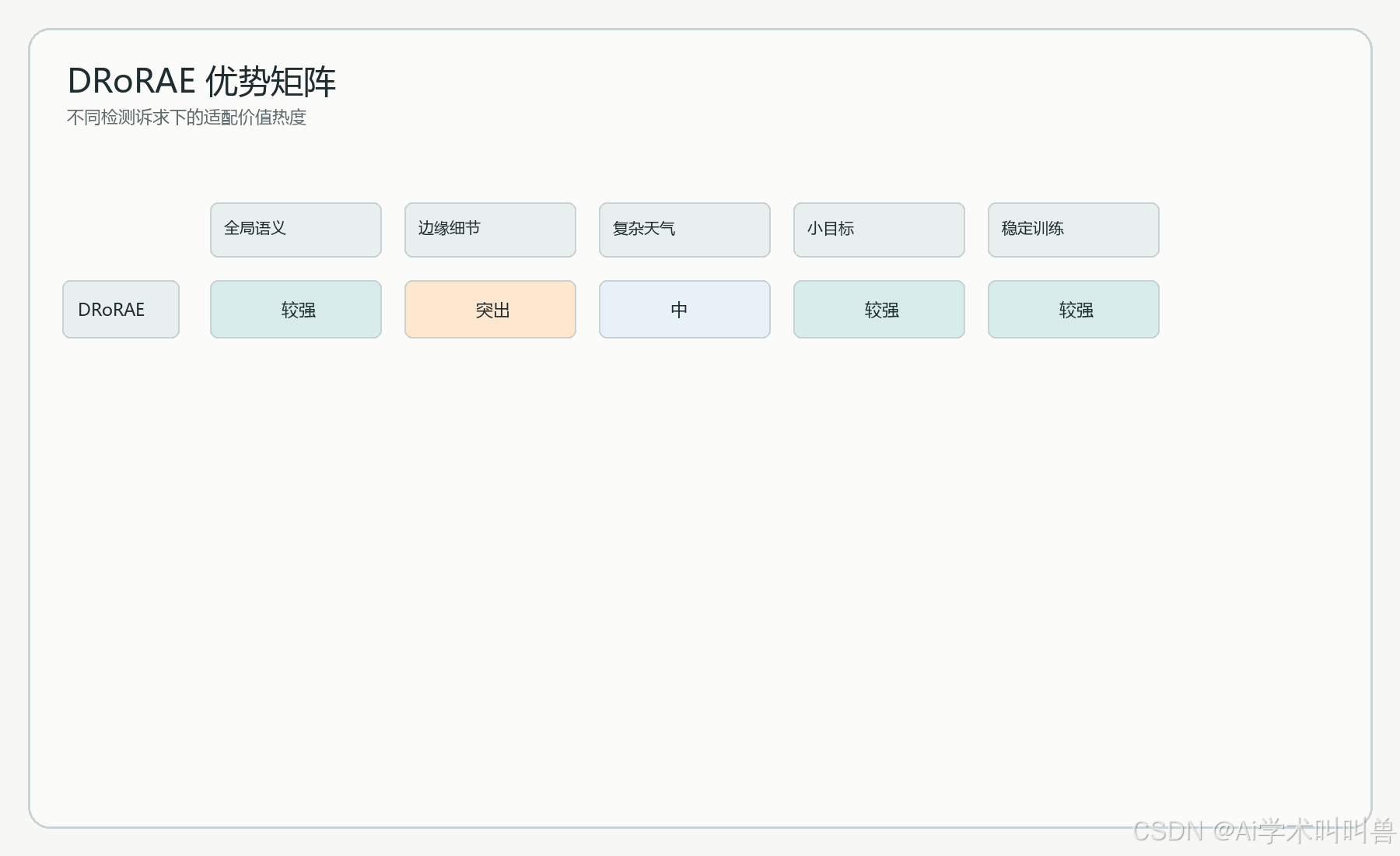Click the DRoRAE 优势矩阵 title

pyautogui.click(x=201, y=81)
